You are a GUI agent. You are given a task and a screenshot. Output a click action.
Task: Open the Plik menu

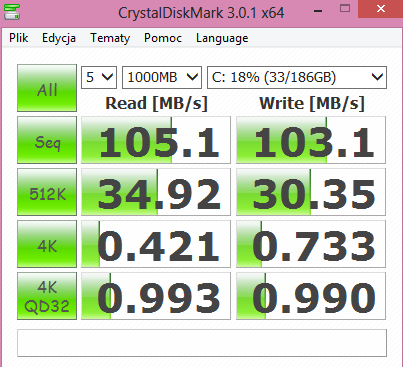[x=19, y=38]
